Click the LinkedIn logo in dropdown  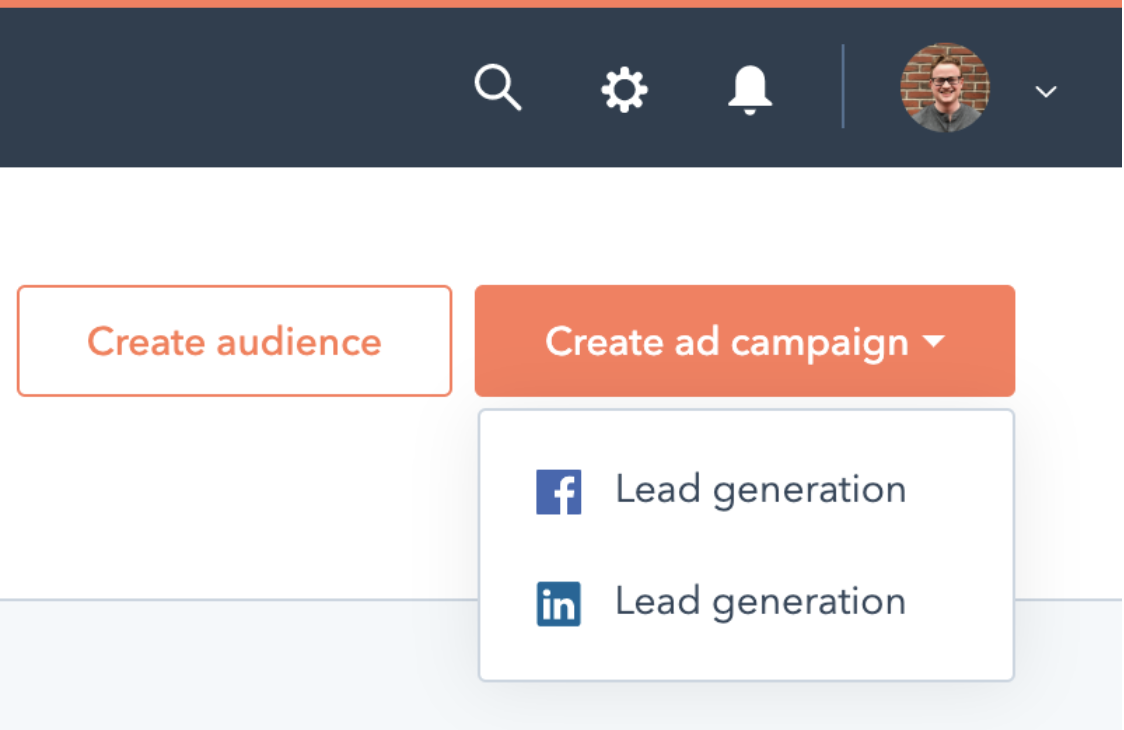click(x=558, y=604)
